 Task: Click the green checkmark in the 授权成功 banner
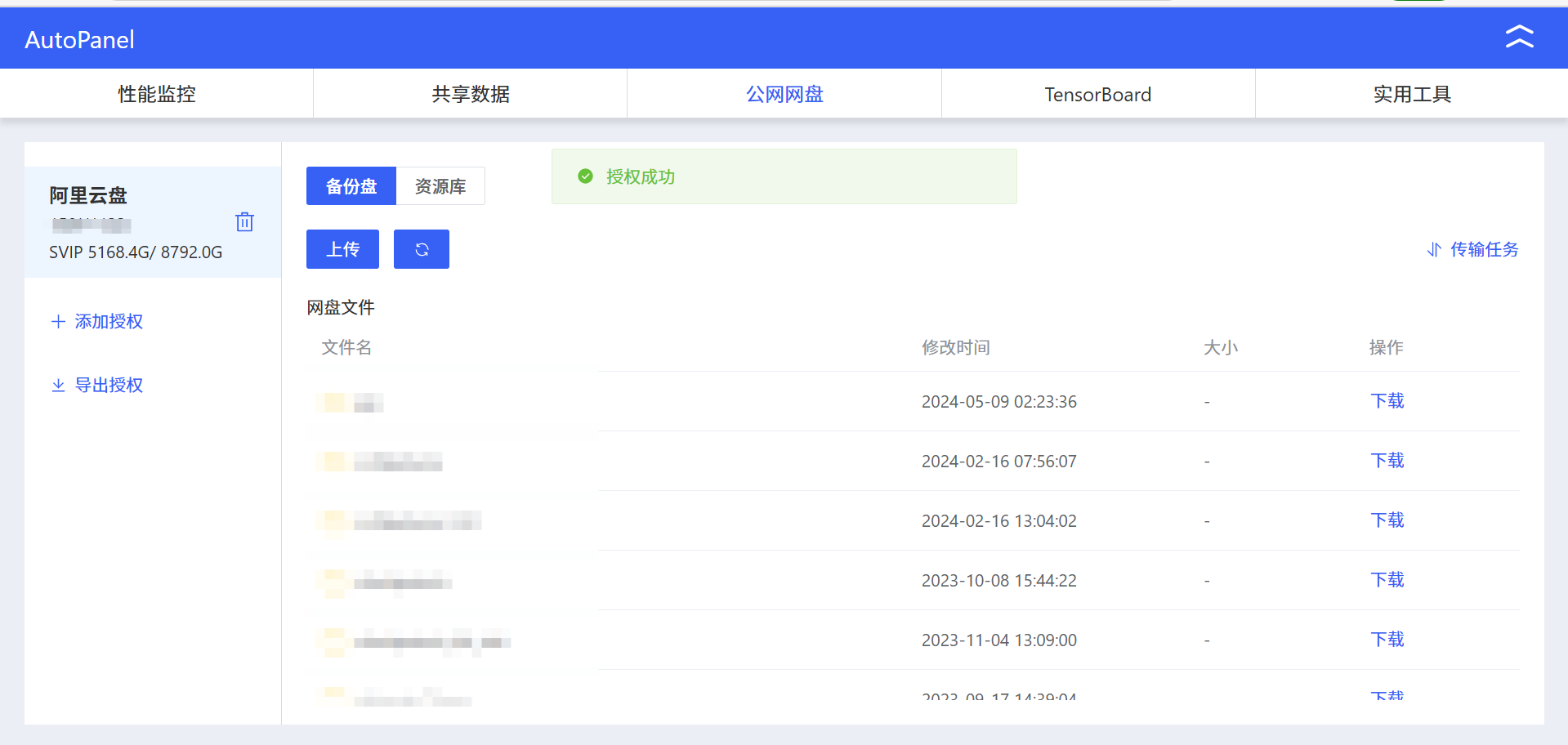(x=585, y=176)
